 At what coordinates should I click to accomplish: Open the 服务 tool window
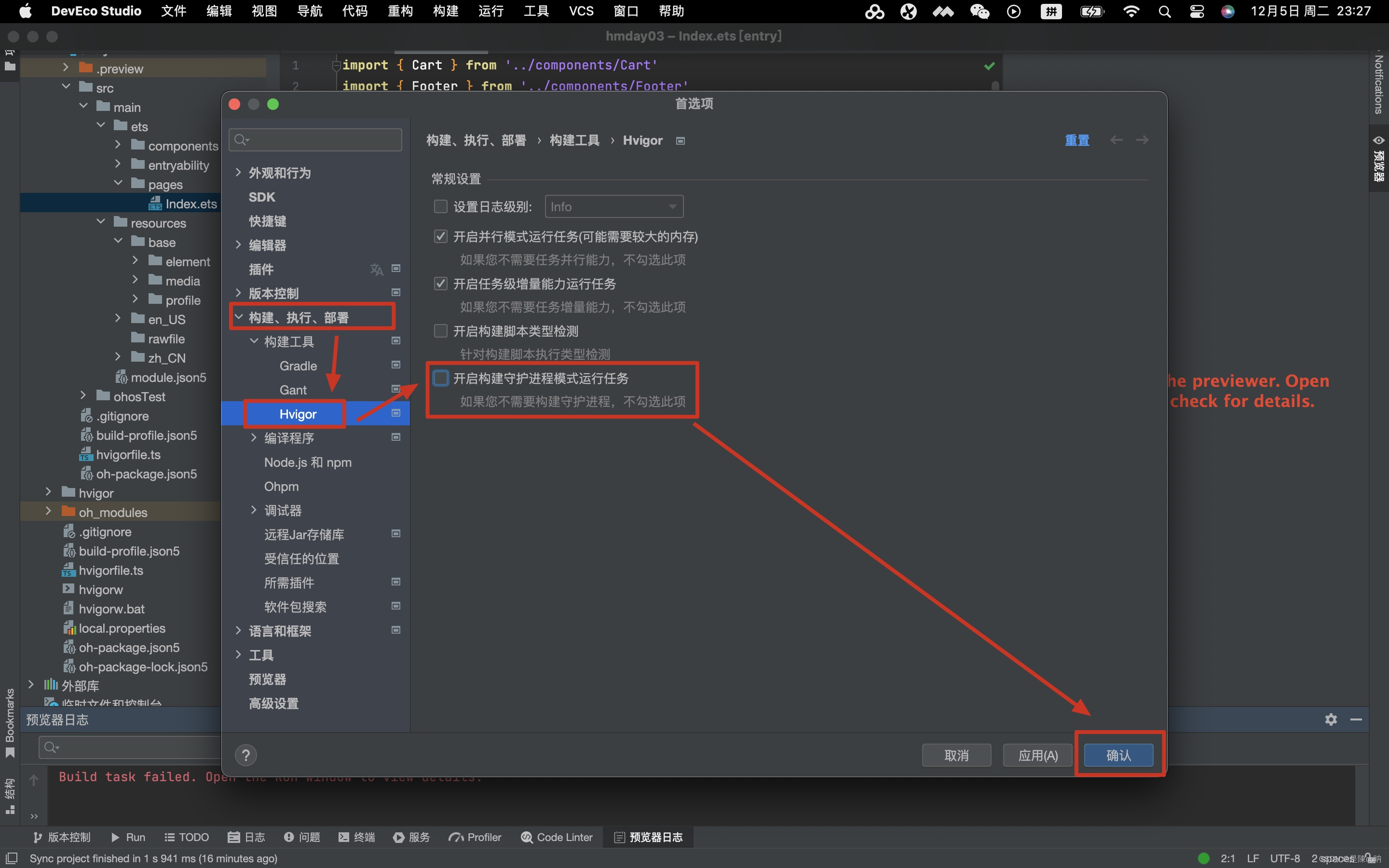click(411, 837)
